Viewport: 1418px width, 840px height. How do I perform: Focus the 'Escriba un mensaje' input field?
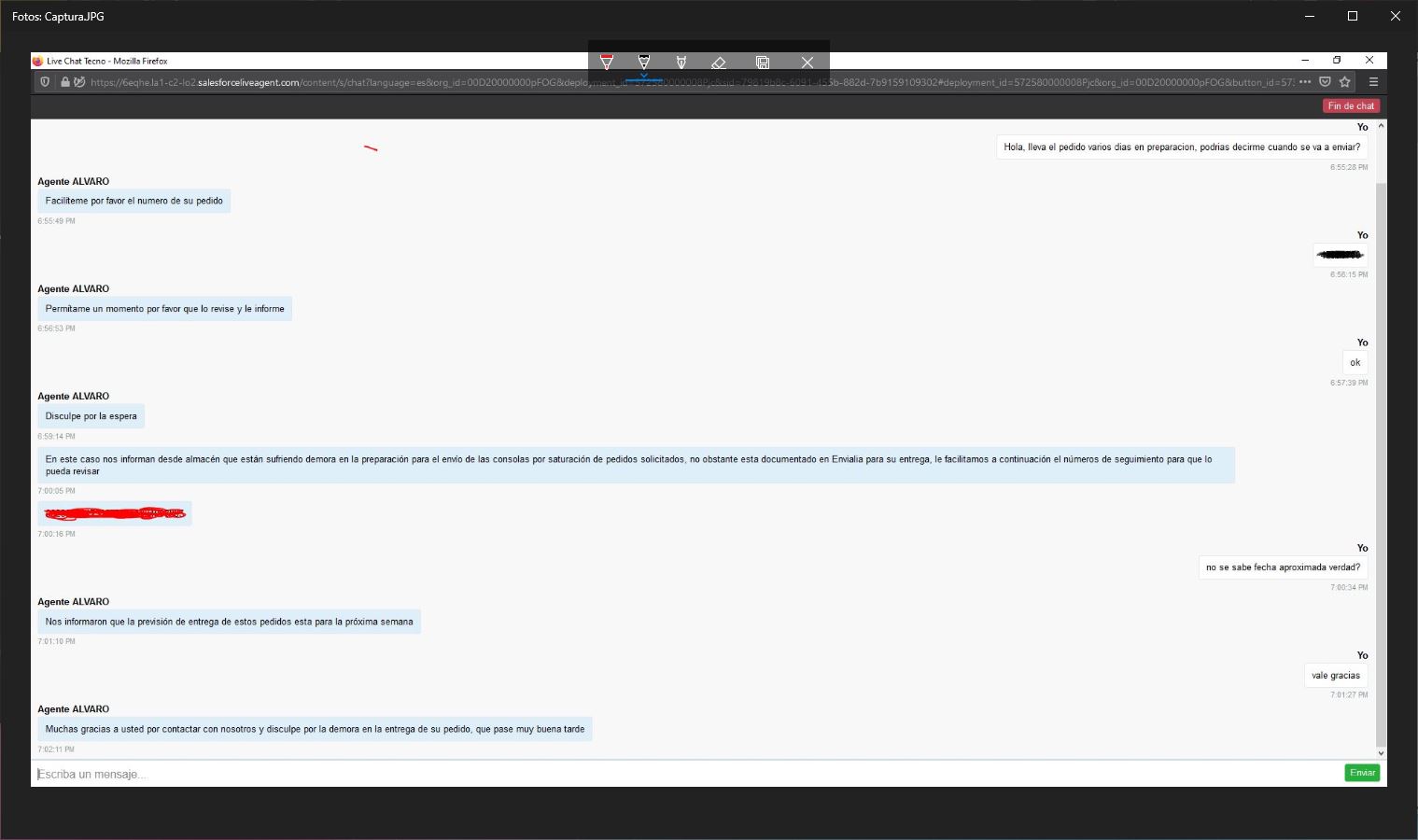coord(687,774)
